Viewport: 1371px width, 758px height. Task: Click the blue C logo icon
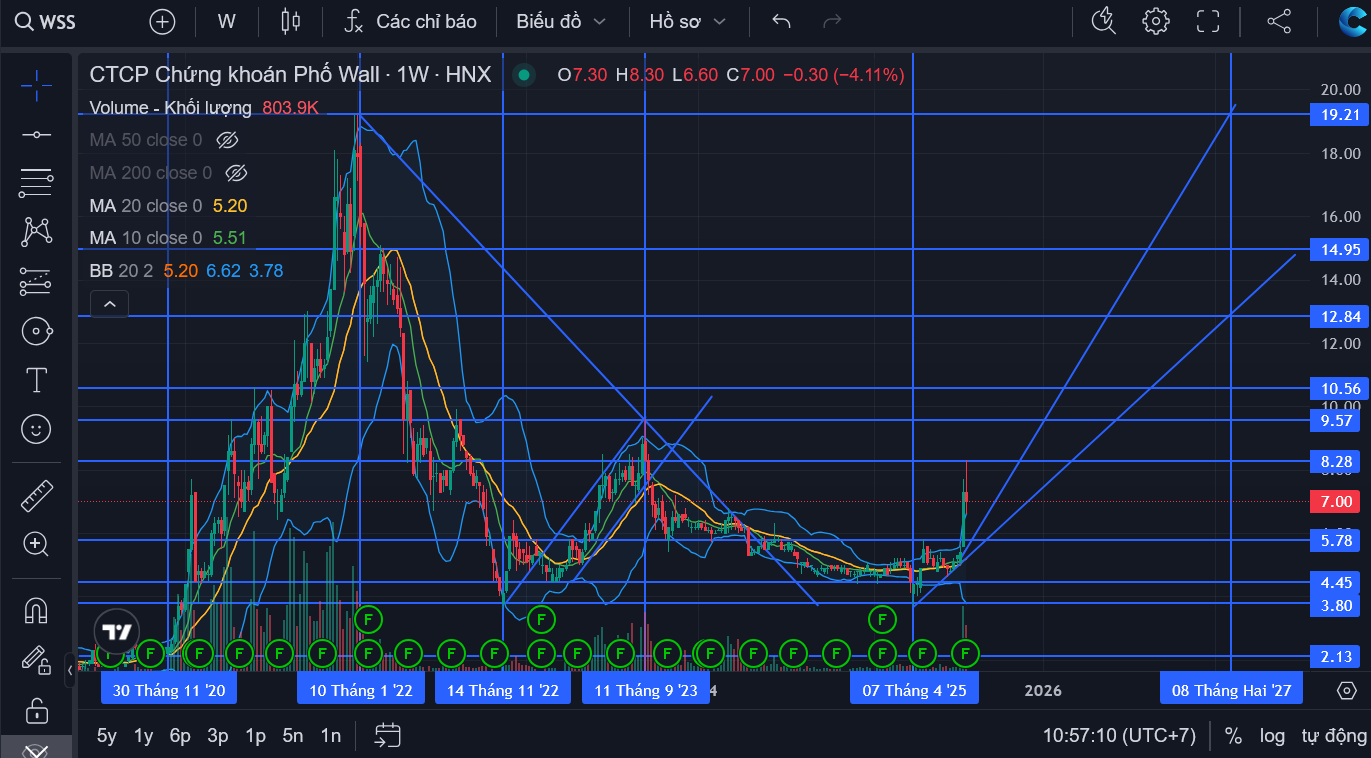click(x=1354, y=21)
